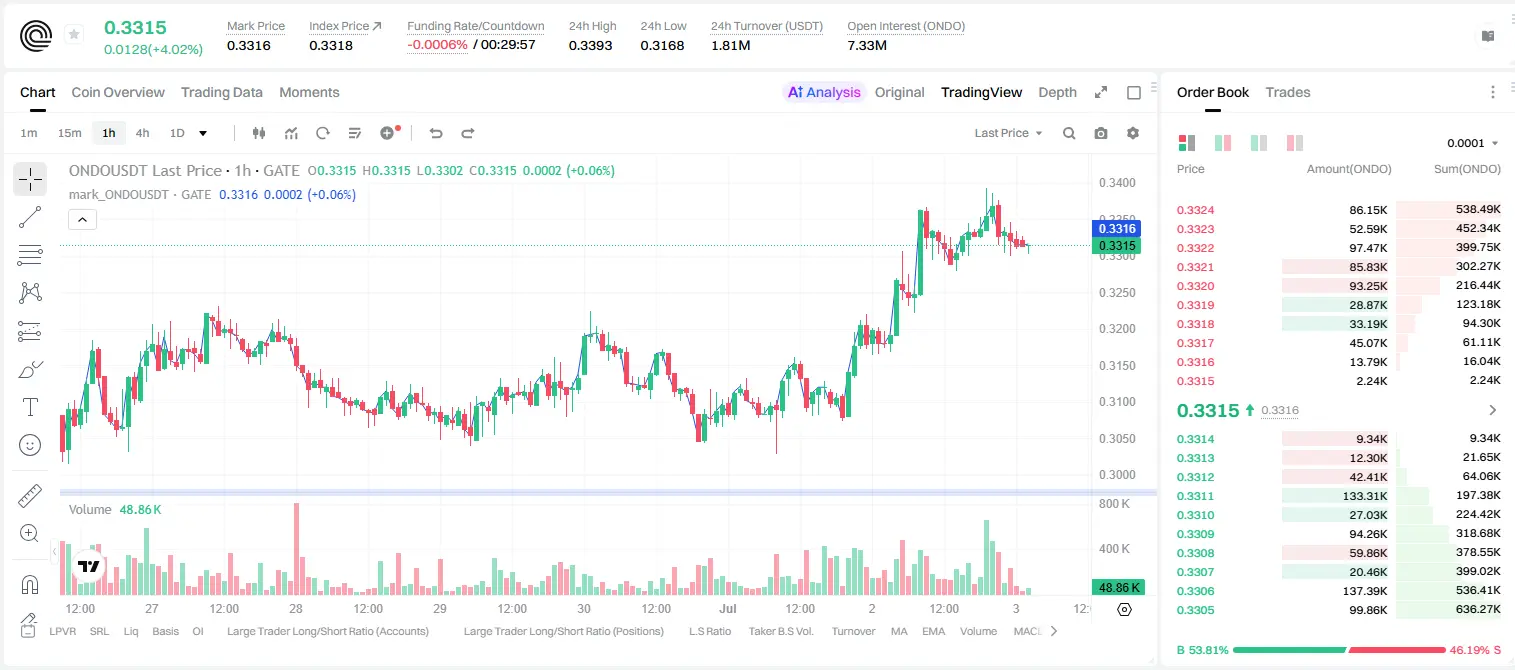
Task: Add ONDO to favorites with star
Action: [x=74, y=35]
